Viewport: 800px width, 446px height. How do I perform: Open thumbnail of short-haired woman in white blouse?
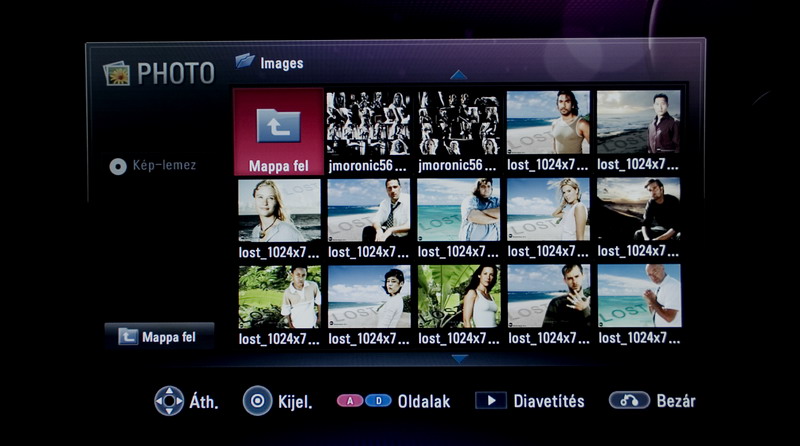pos(369,296)
